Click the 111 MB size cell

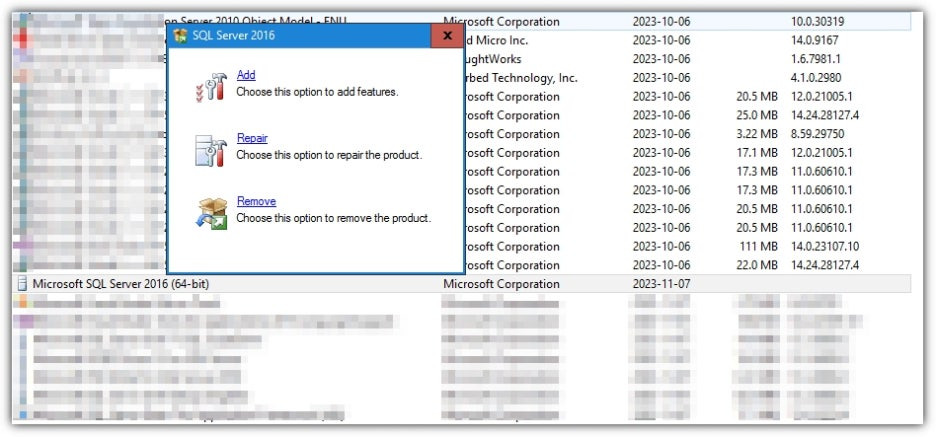coord(759,247)
